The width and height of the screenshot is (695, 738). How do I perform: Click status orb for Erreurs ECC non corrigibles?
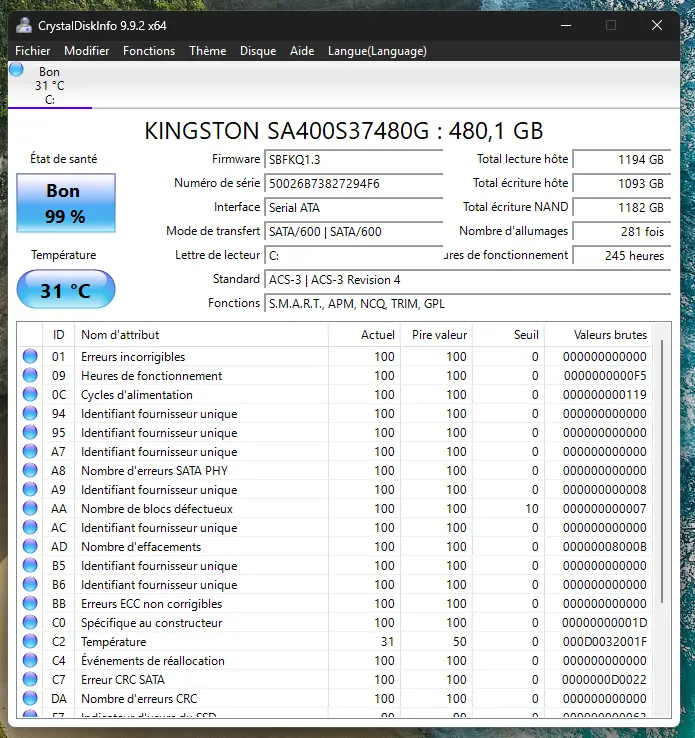(30, 603)
